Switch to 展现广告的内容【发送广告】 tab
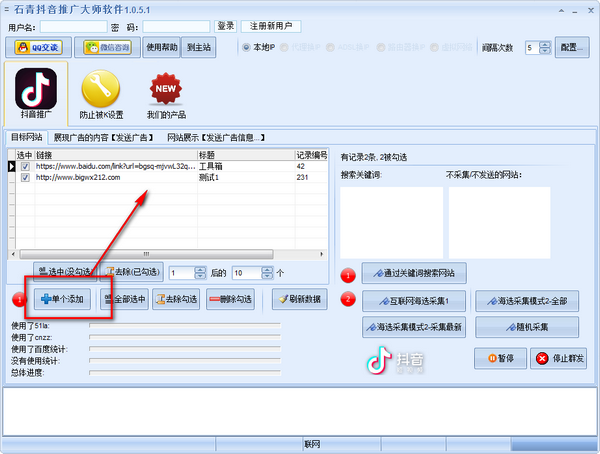 click(x=103, y=137)
